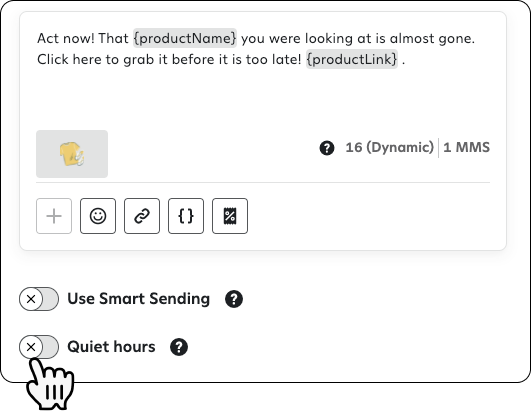The image size is (531, 413).
Task: Click the Use Smart Sending label
Action: click(x=139, y=299)
